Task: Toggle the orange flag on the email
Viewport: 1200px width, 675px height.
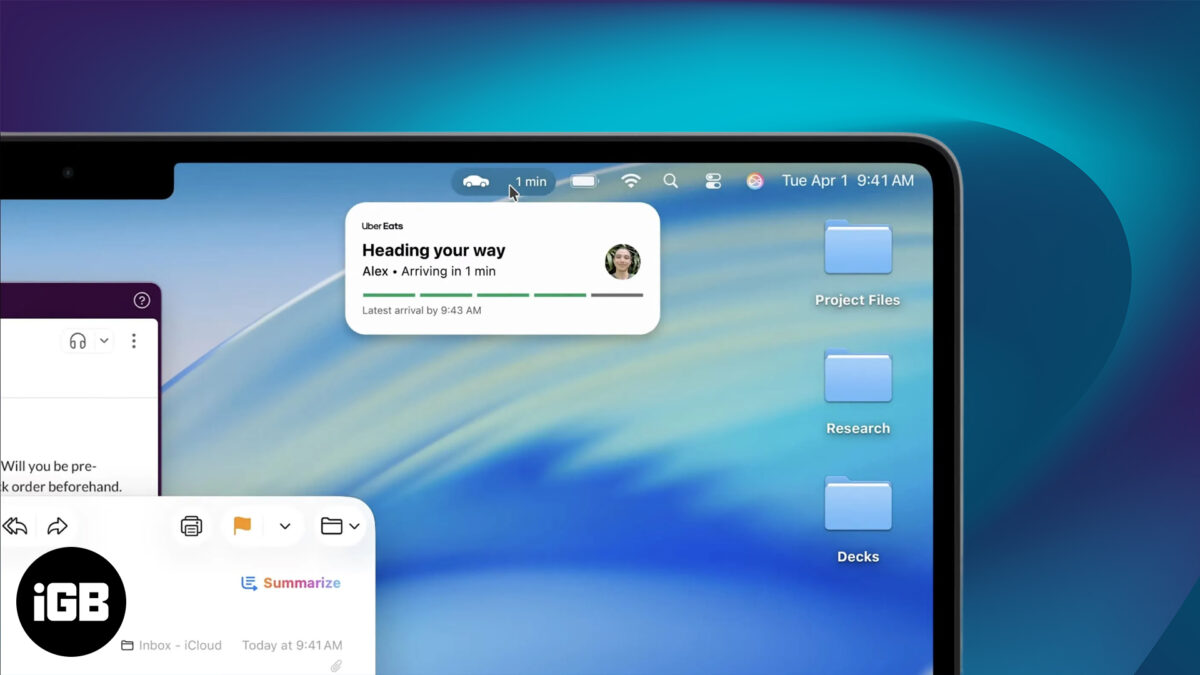Action: pyautogui.click(x=242, y=526)
